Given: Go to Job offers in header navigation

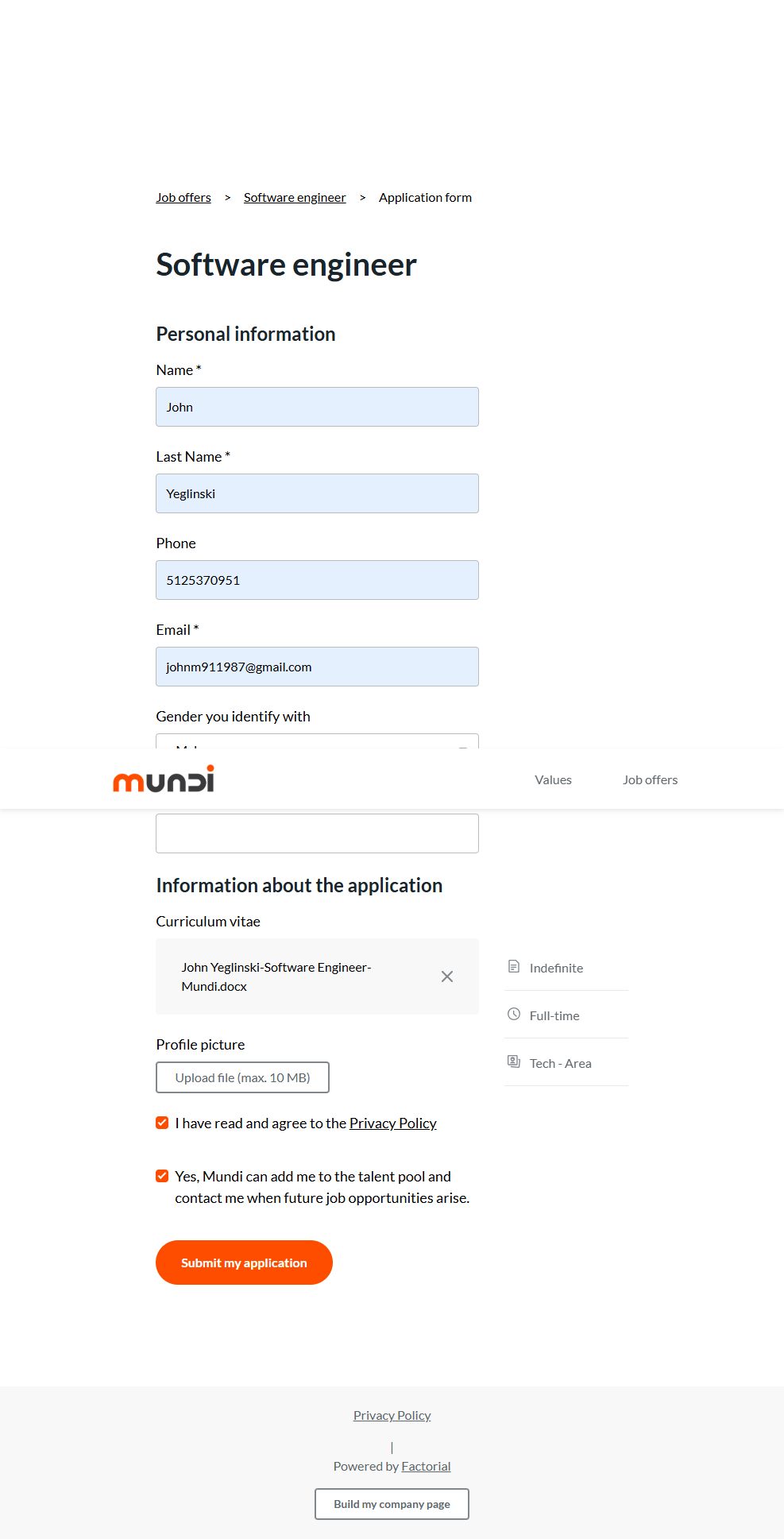Looking at the screenshot, I should click(650, 780).
